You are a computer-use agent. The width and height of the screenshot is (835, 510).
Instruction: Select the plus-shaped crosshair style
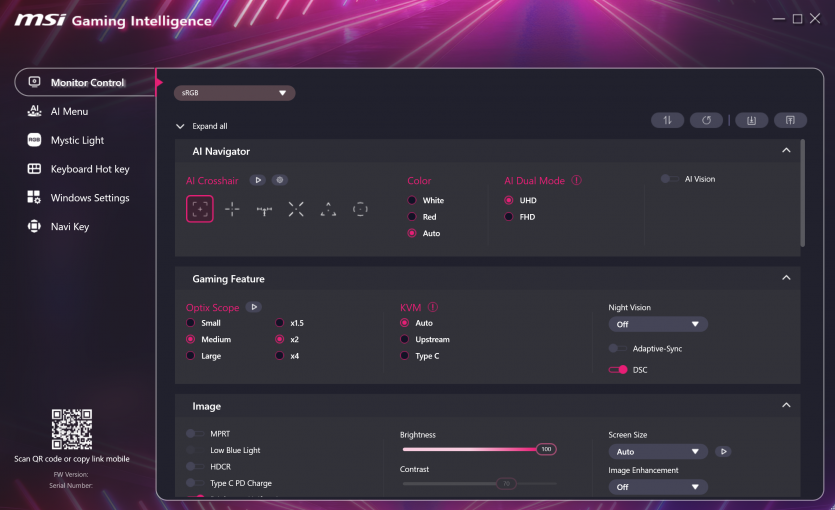click(232, 209)
